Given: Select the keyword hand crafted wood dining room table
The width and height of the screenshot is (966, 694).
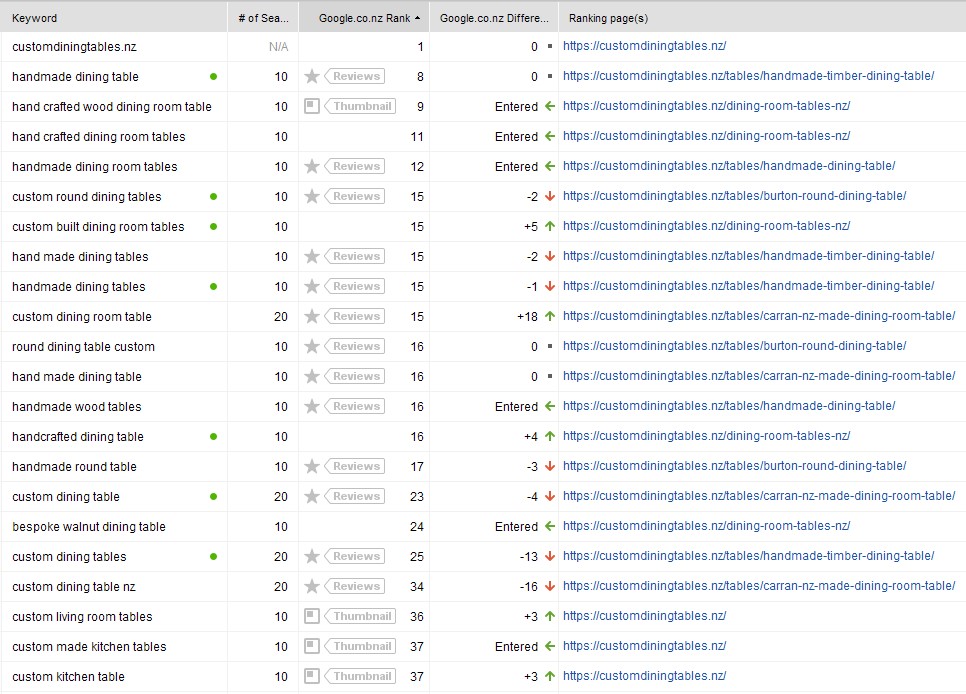Looking at the screenshot, I should 112,107.
